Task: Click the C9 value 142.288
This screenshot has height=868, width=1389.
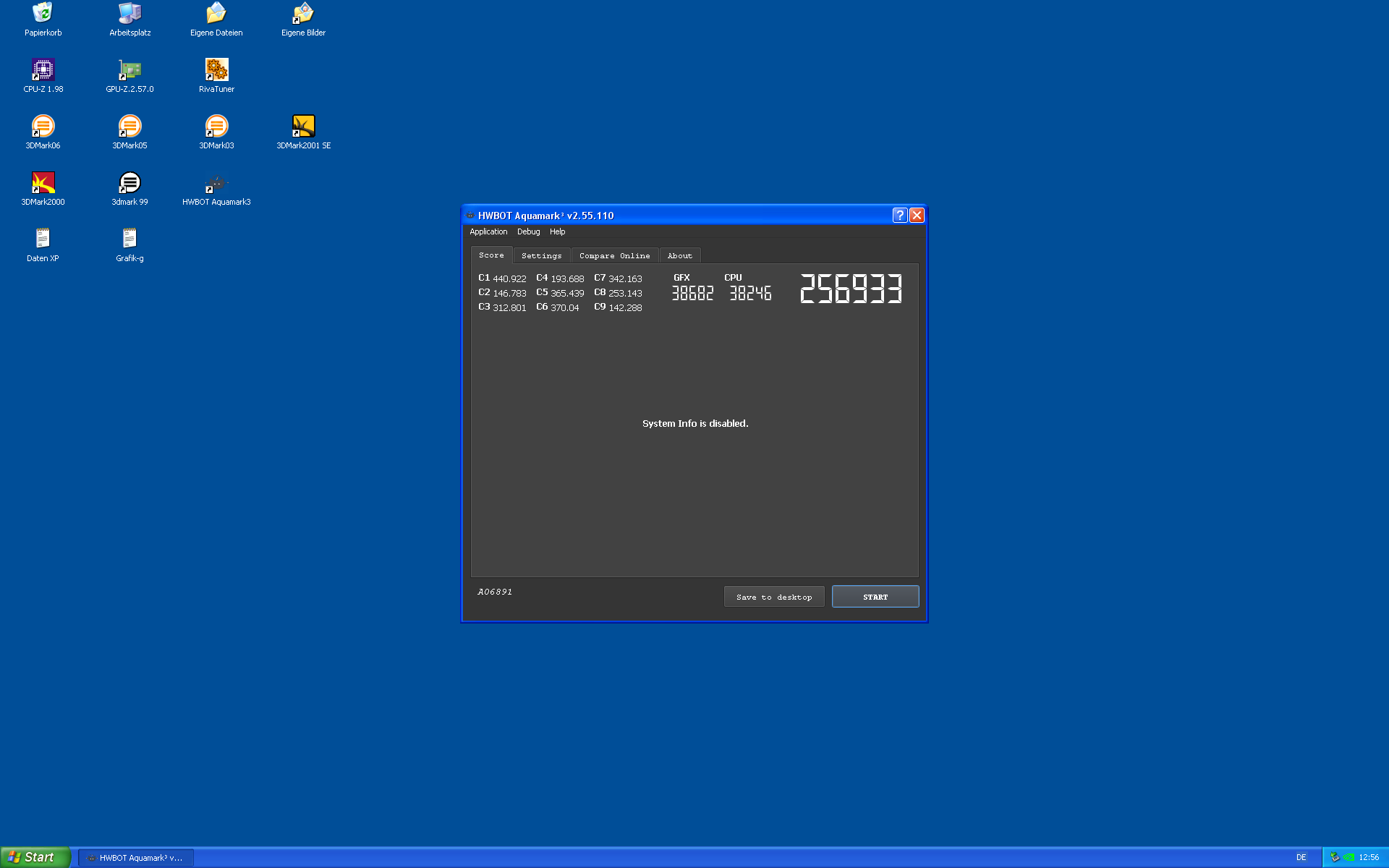Action: 625,307
